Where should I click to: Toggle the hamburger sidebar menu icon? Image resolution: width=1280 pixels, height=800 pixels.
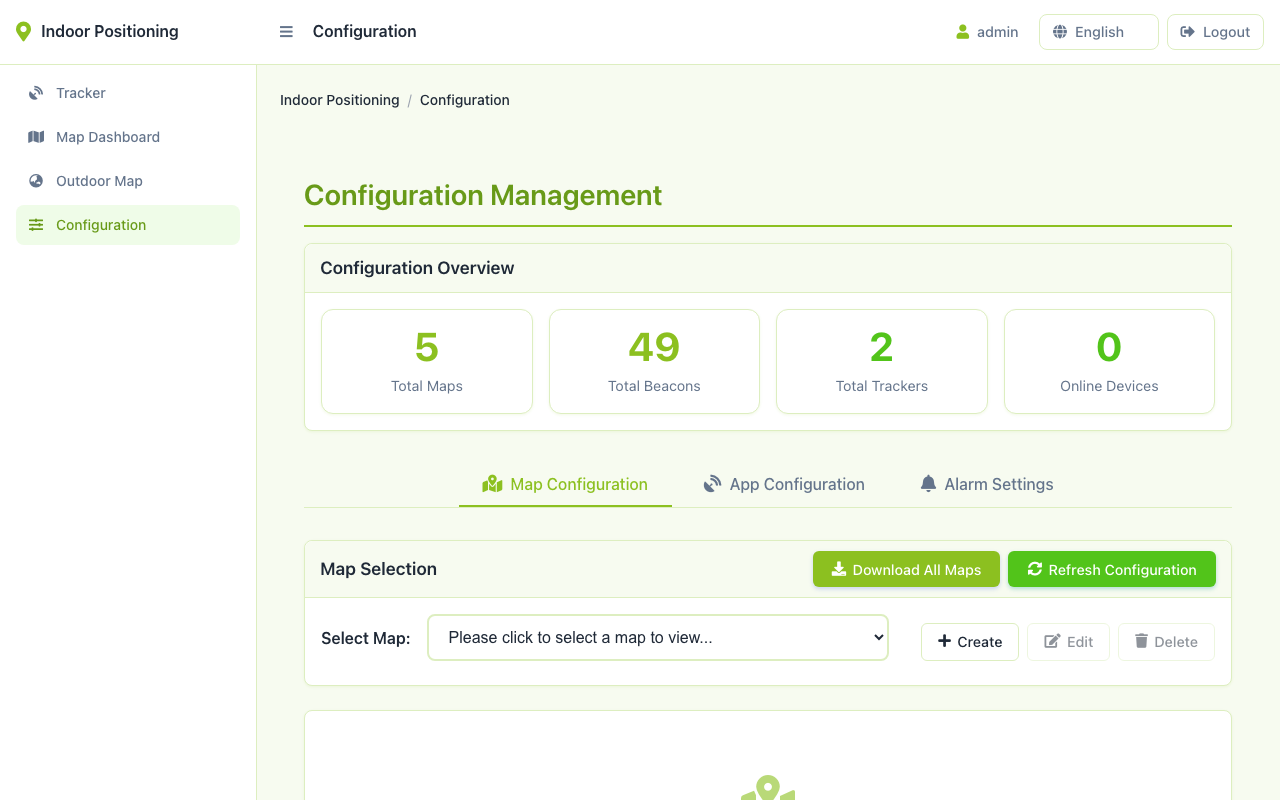[286, 32]
